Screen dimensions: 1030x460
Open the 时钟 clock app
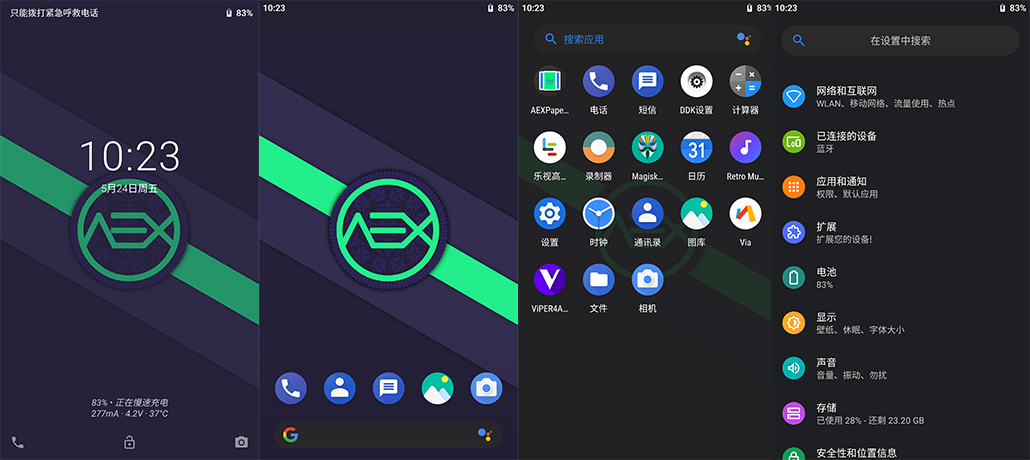click(x=598, y=213)
